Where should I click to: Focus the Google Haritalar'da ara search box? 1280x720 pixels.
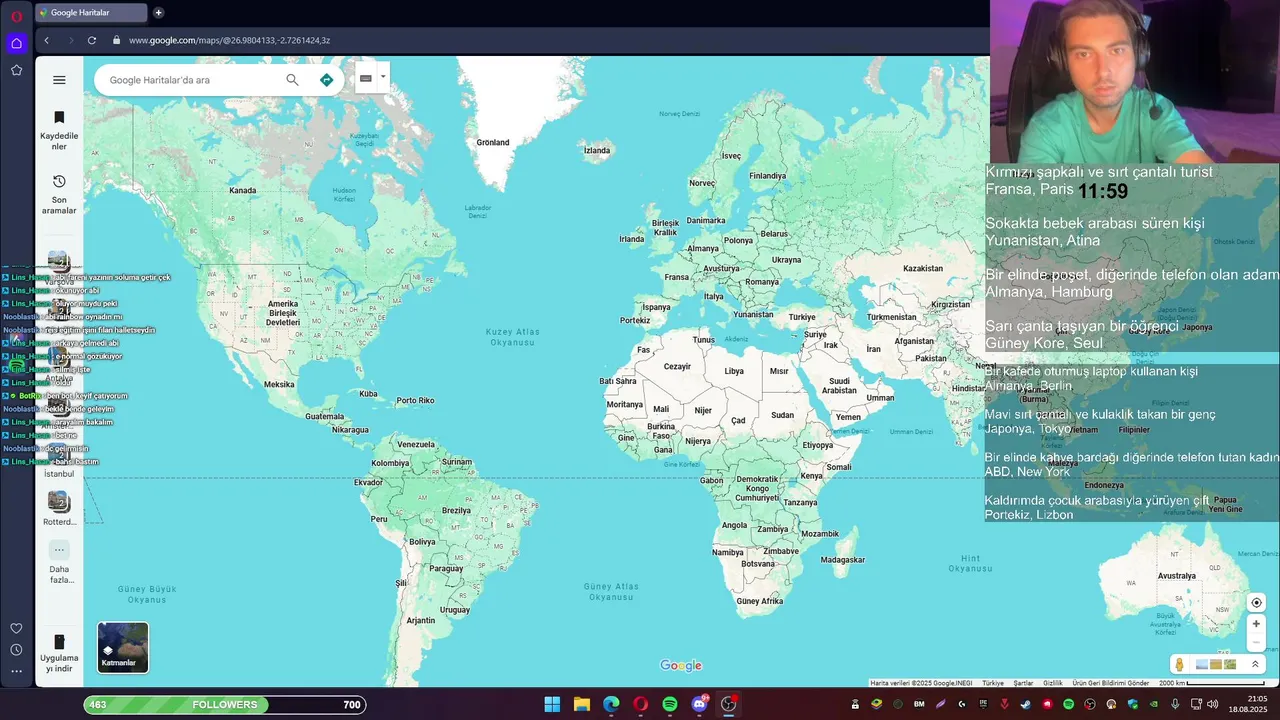pyautogui.click(x=190, y=80)
